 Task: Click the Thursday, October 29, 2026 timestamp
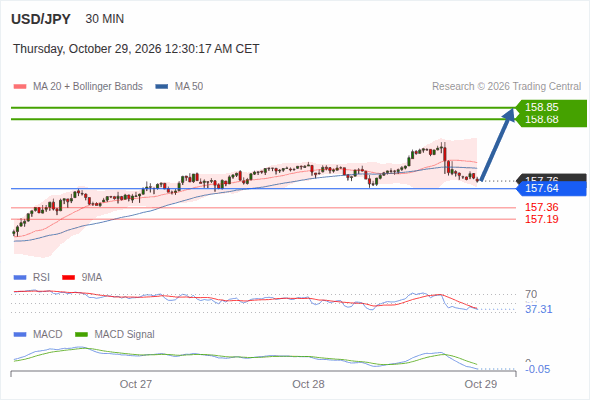pyautogui.click(x=136, y=49)
